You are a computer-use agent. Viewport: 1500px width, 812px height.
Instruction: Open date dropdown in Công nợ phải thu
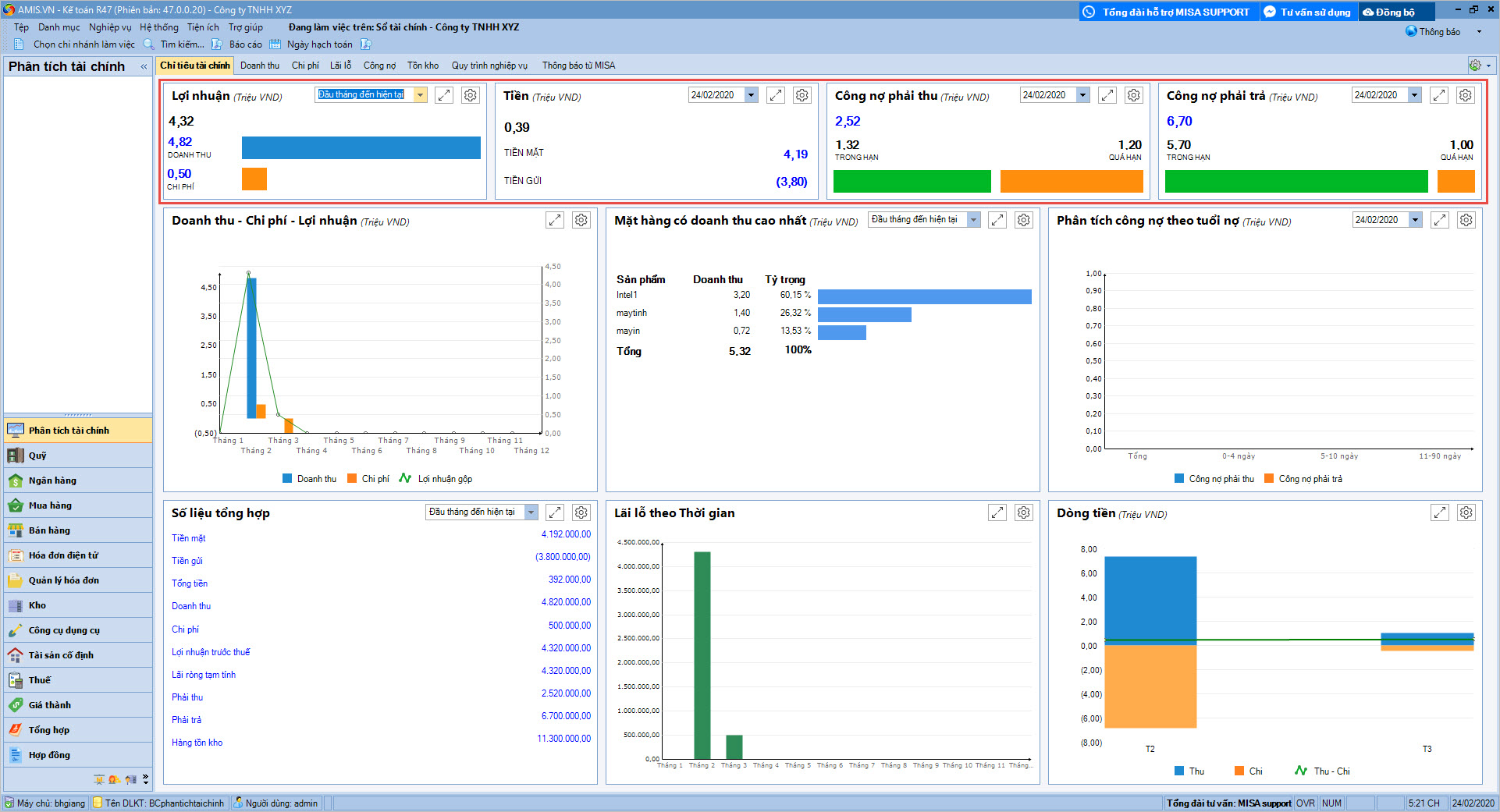tap(1082, 95)
